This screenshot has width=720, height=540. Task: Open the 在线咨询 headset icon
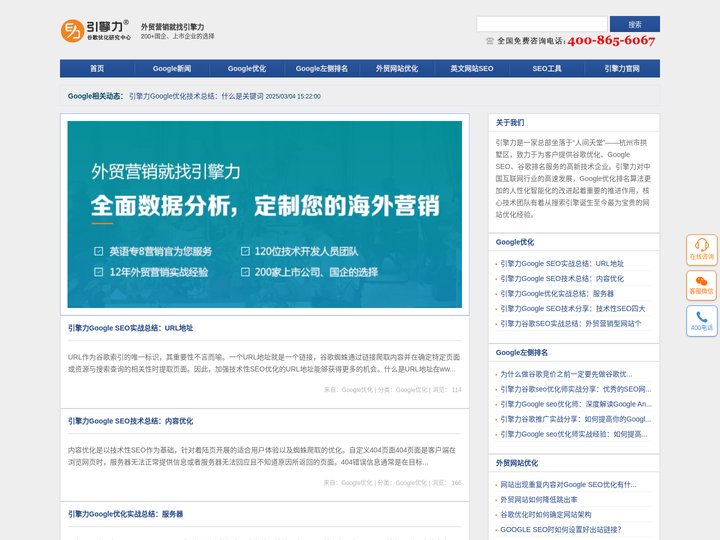[702, 250]
